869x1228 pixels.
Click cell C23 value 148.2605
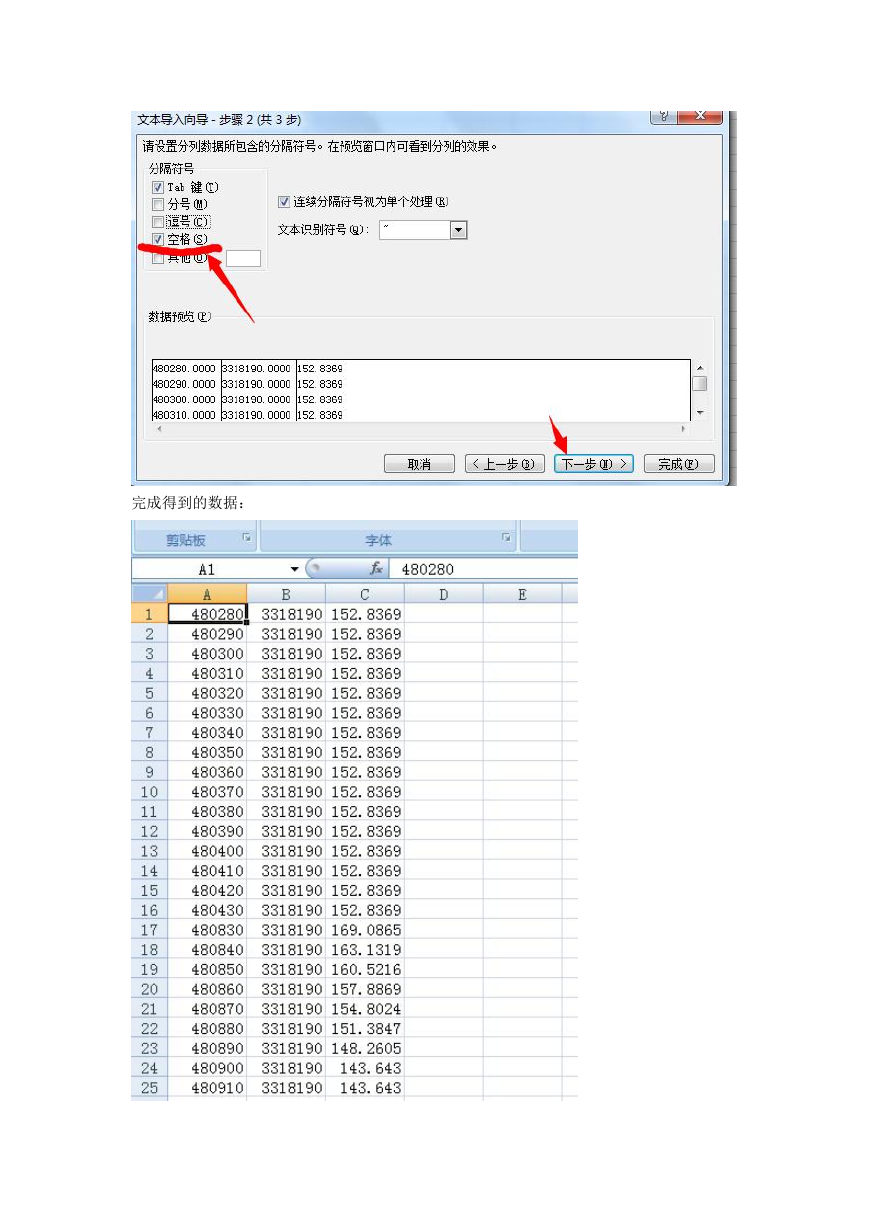coord(365,1048)
